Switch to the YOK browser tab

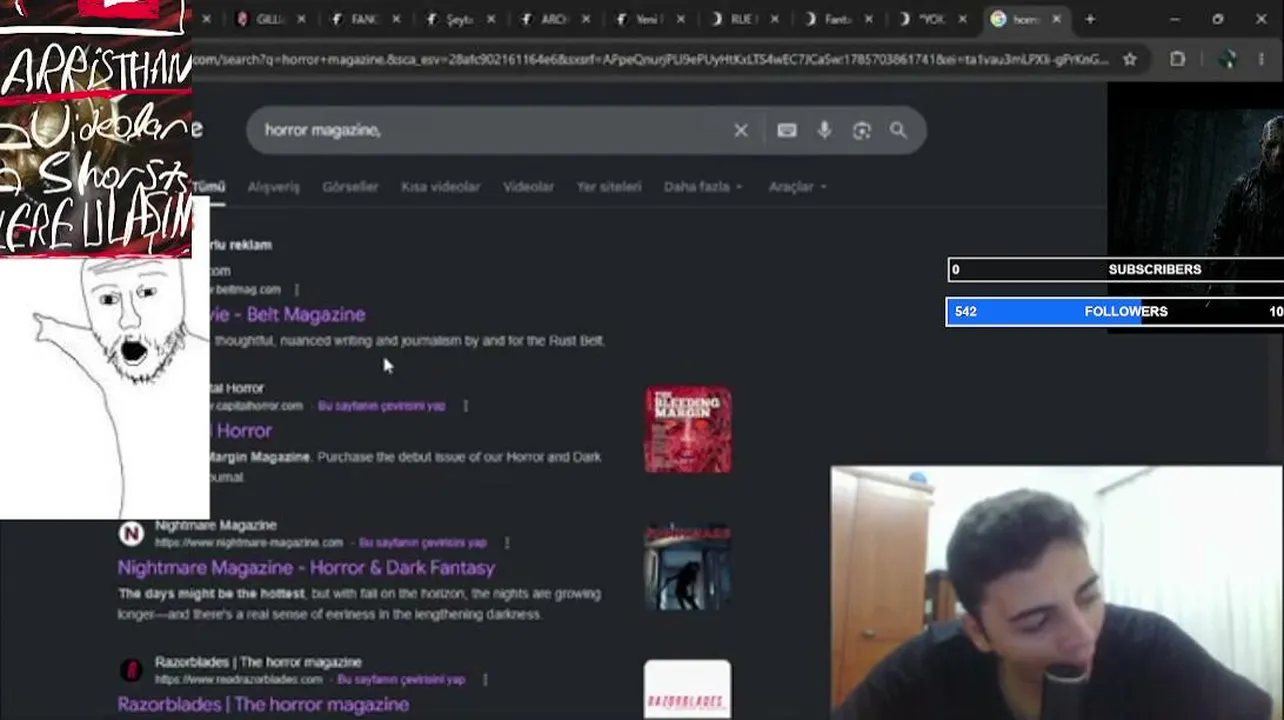pyautogui.click(x=930, y=19)
